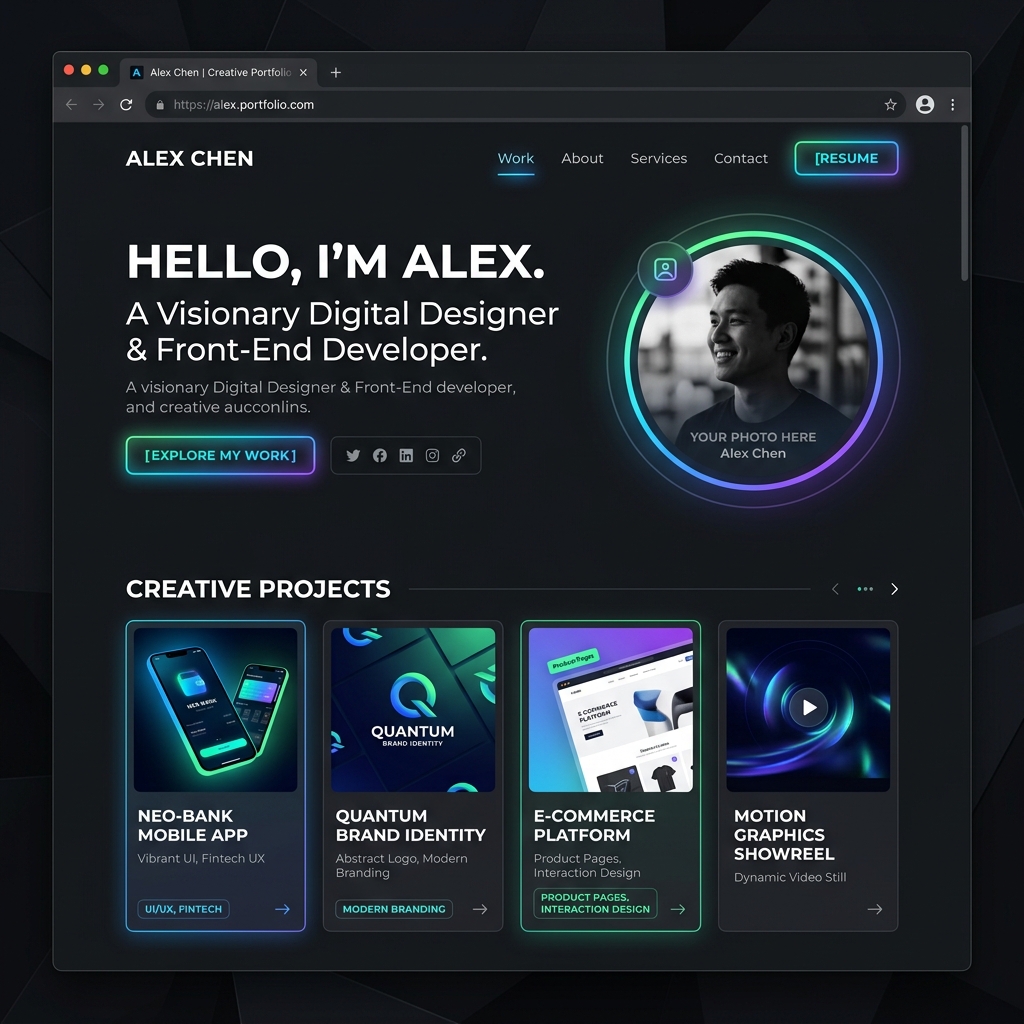Open Alex's Twitter profile icon
This screenshot has width=1024, height=1024.
pyautogui.click(x=353, y=455)
